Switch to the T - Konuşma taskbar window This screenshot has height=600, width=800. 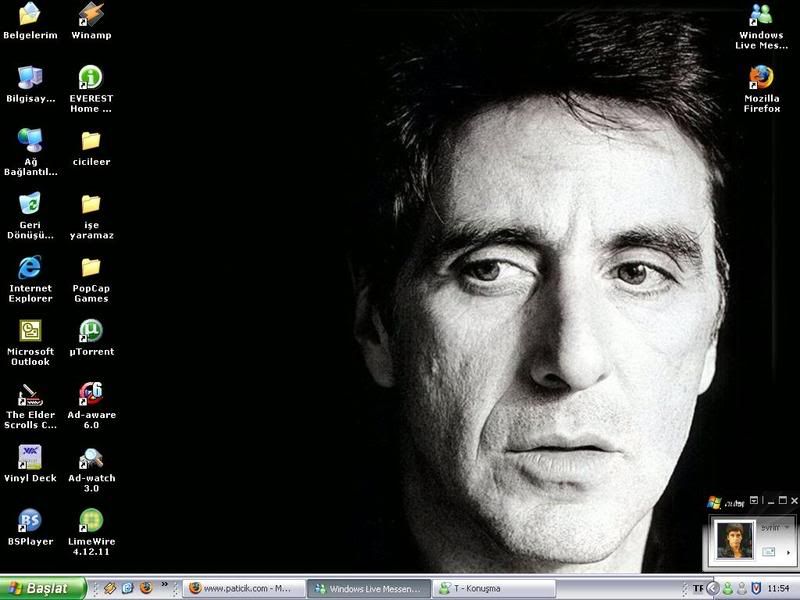[x=492, y=589]
